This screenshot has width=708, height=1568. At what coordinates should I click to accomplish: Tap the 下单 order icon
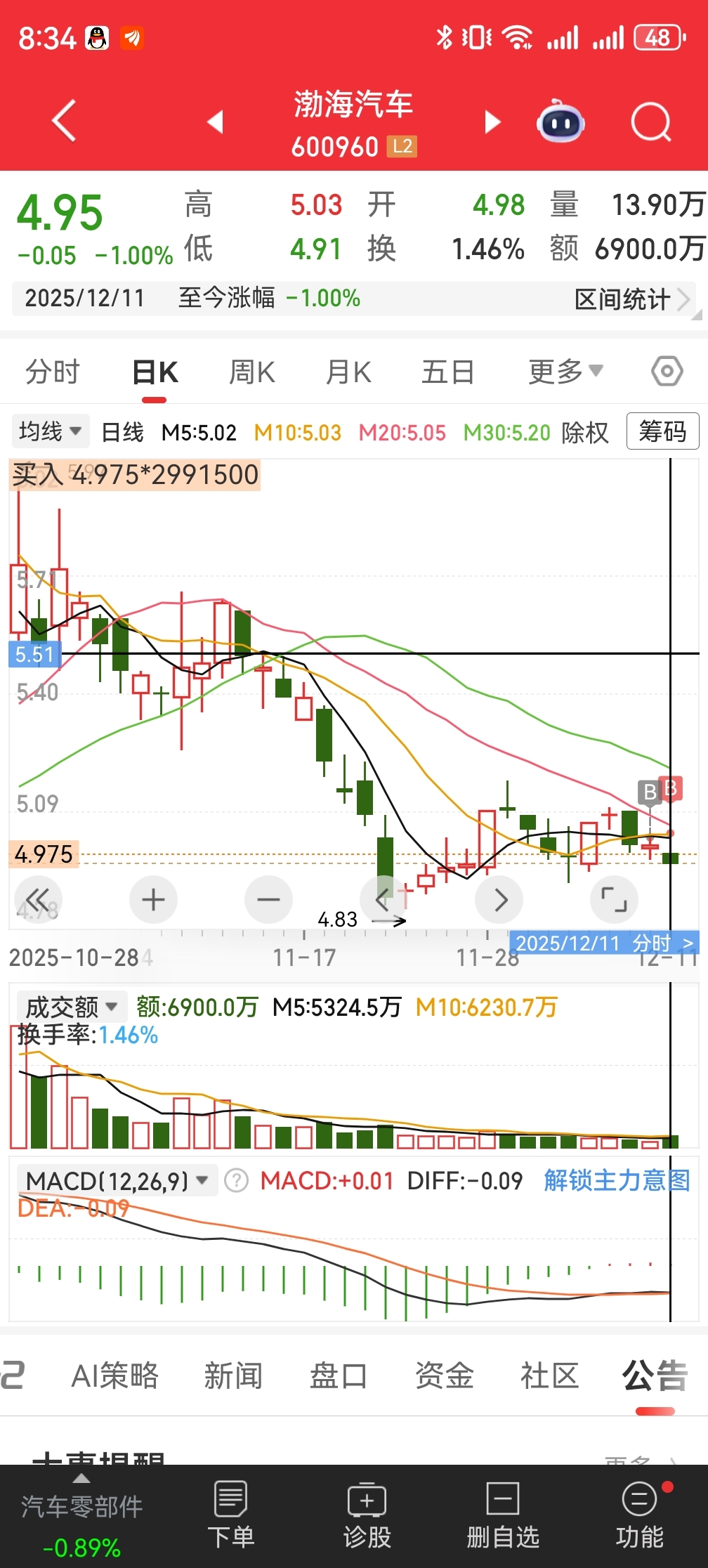tap(230, 1515)
